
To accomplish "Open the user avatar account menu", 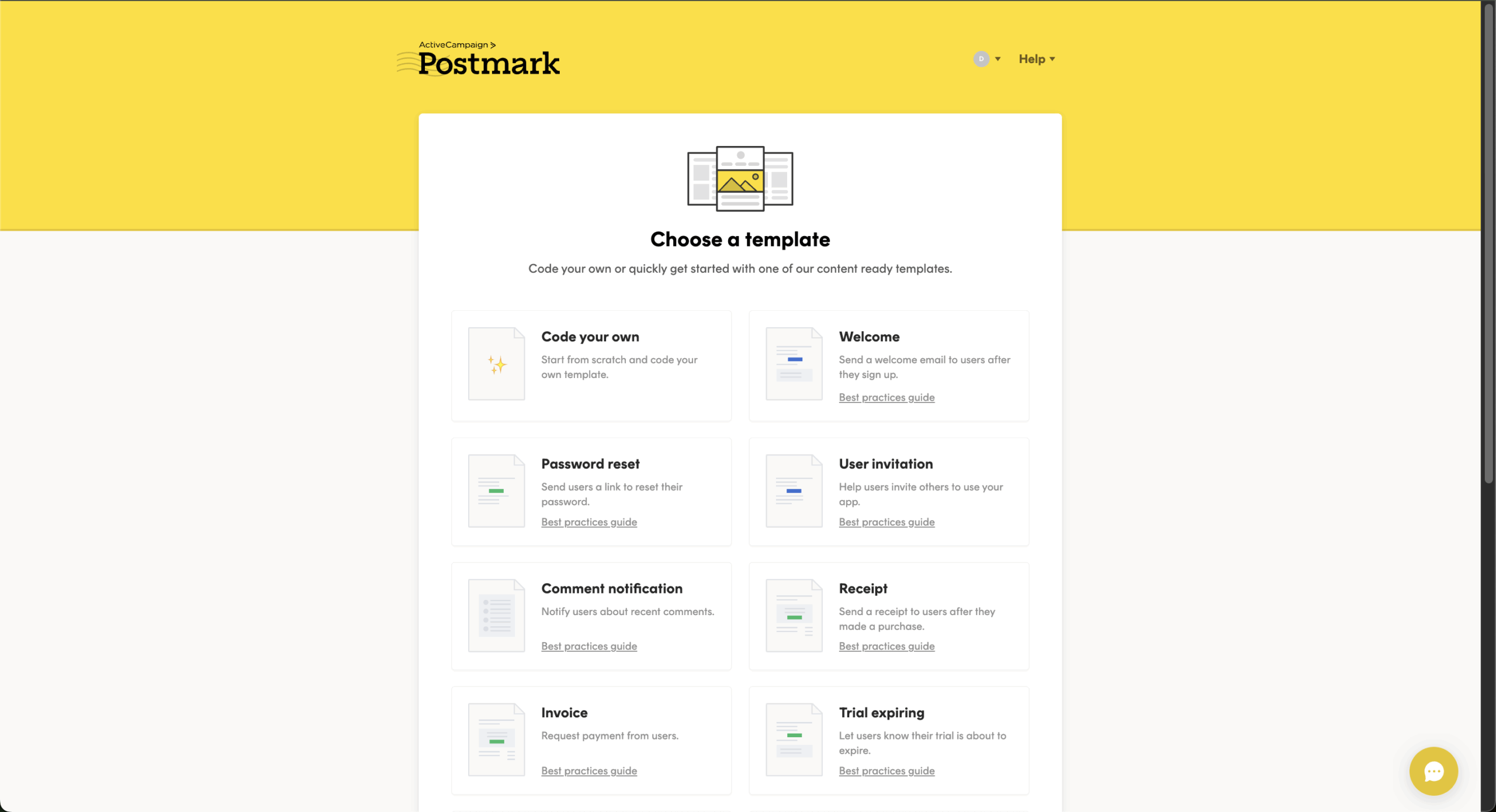I will 987,59.
